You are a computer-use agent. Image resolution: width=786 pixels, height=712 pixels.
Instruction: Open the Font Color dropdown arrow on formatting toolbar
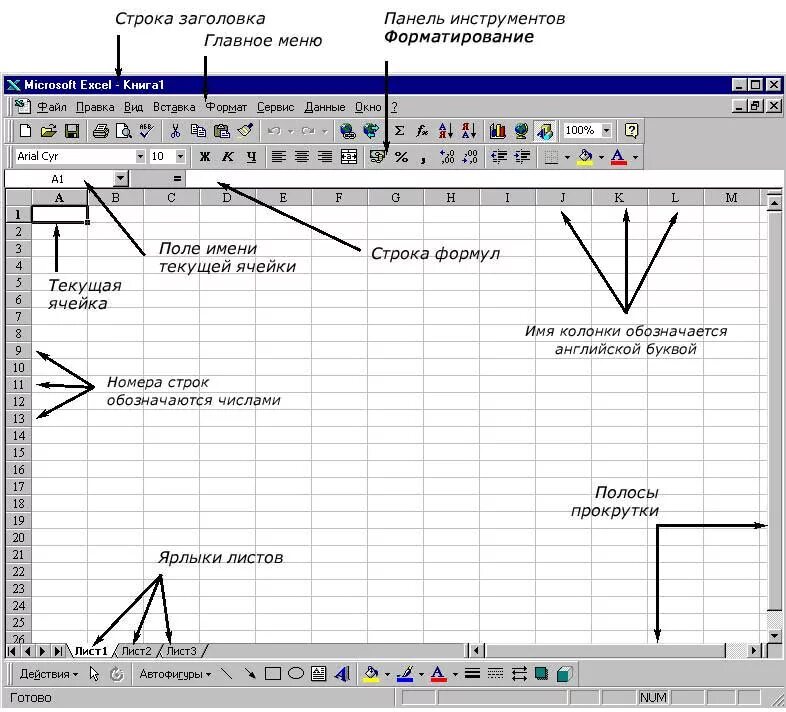tap(635, 157)
